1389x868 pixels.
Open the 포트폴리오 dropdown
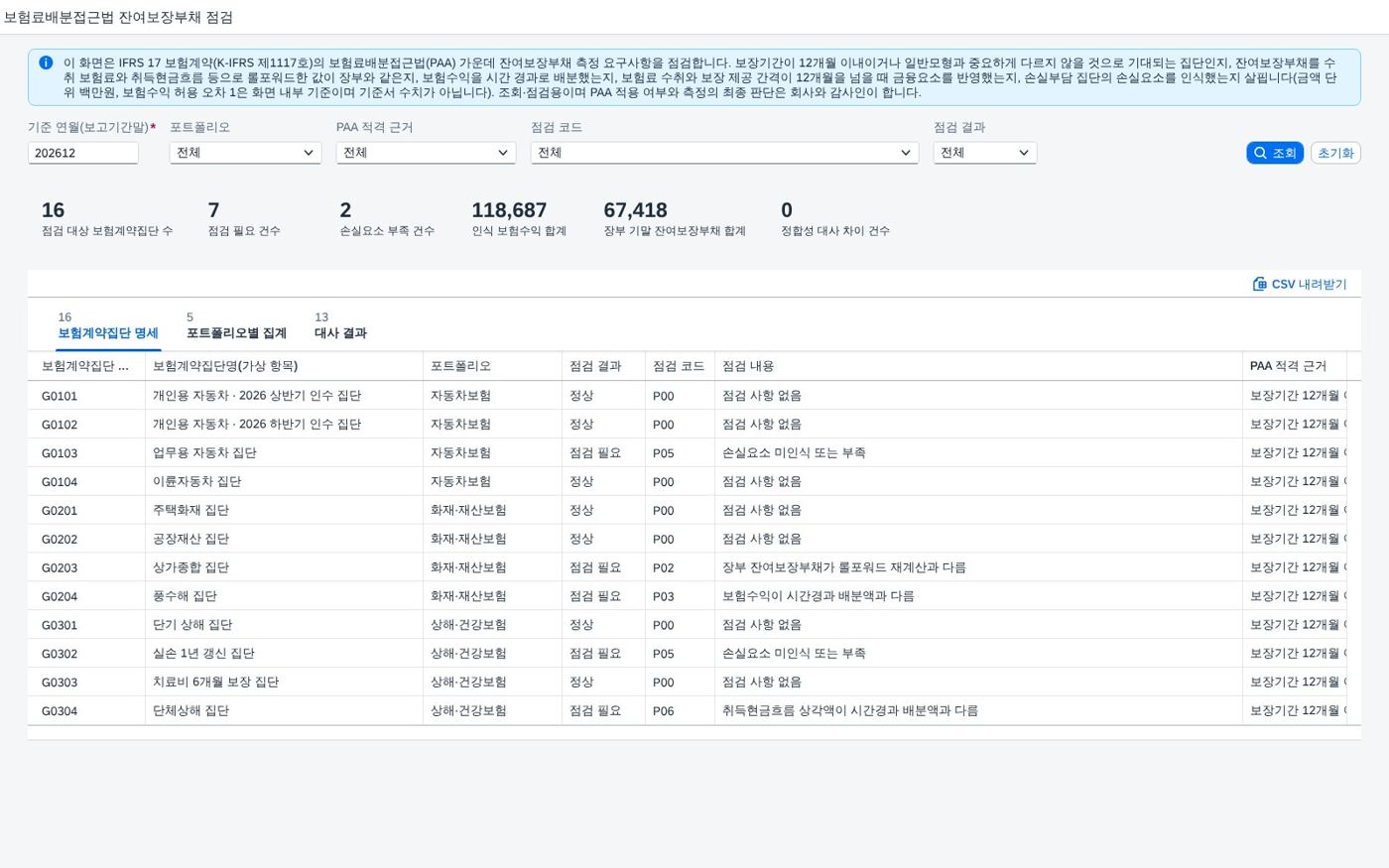[245, 153]
